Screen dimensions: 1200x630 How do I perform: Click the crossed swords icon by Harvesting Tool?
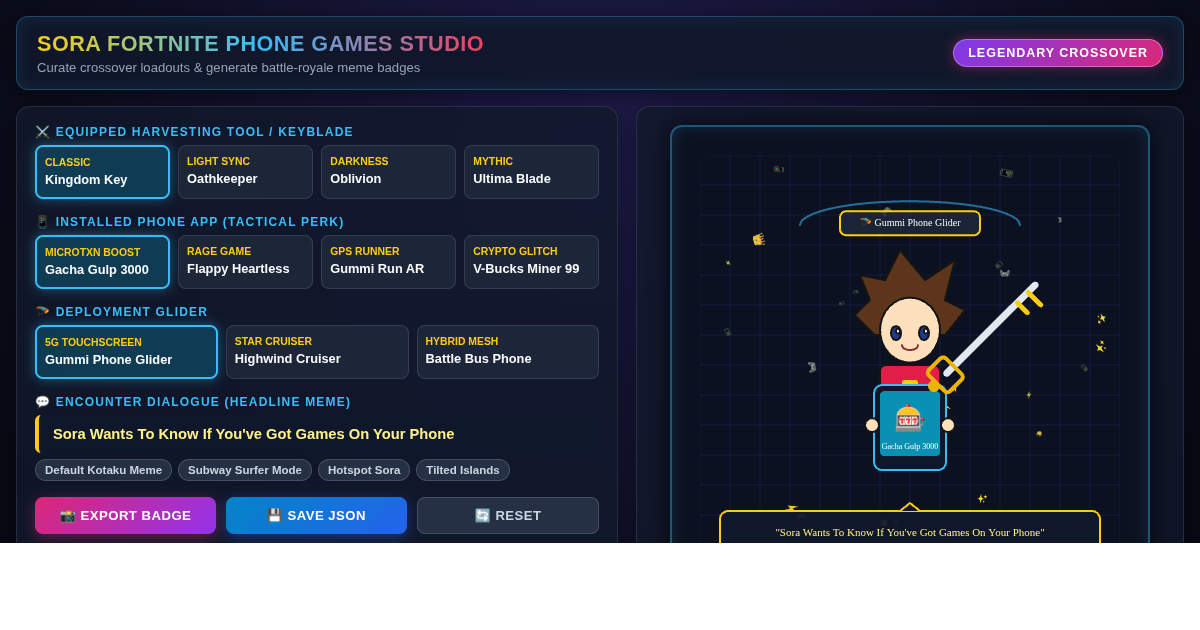coord(42,132)
